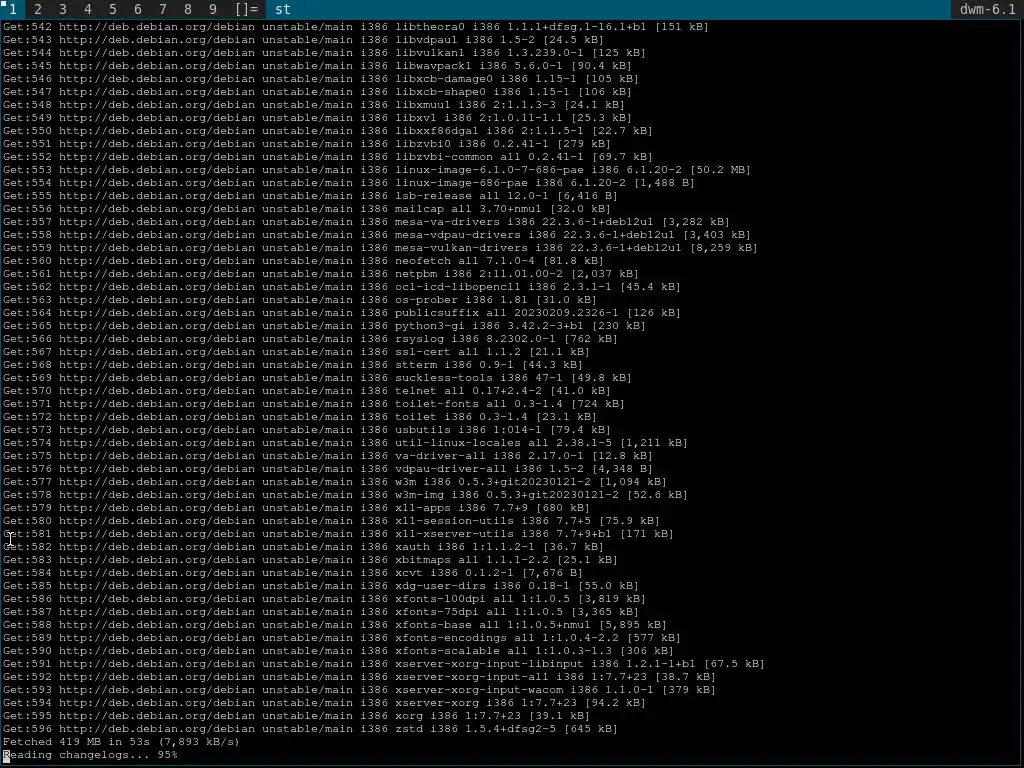
Task: Click the dwm-6.1 status text
Action: 987,9
